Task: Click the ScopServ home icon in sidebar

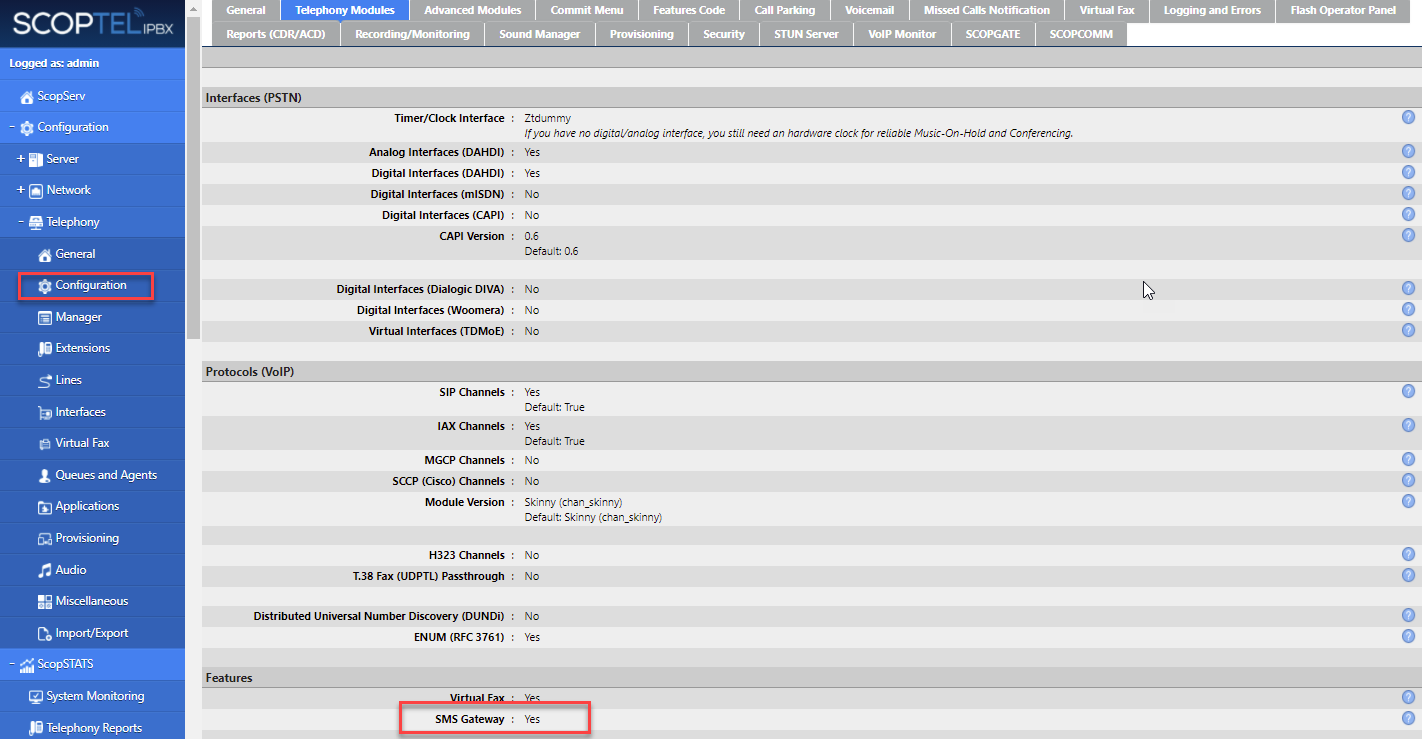Action: click(x=27, y=96)
